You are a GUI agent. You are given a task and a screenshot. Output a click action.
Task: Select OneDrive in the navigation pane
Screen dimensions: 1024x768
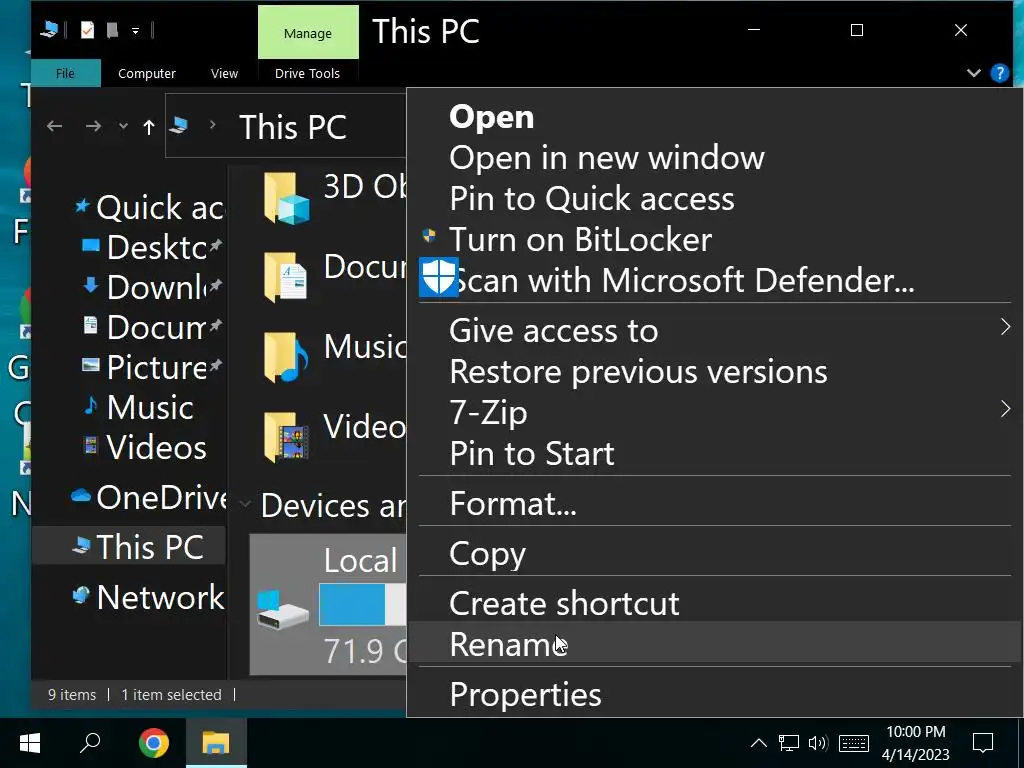tap(150, 498)
